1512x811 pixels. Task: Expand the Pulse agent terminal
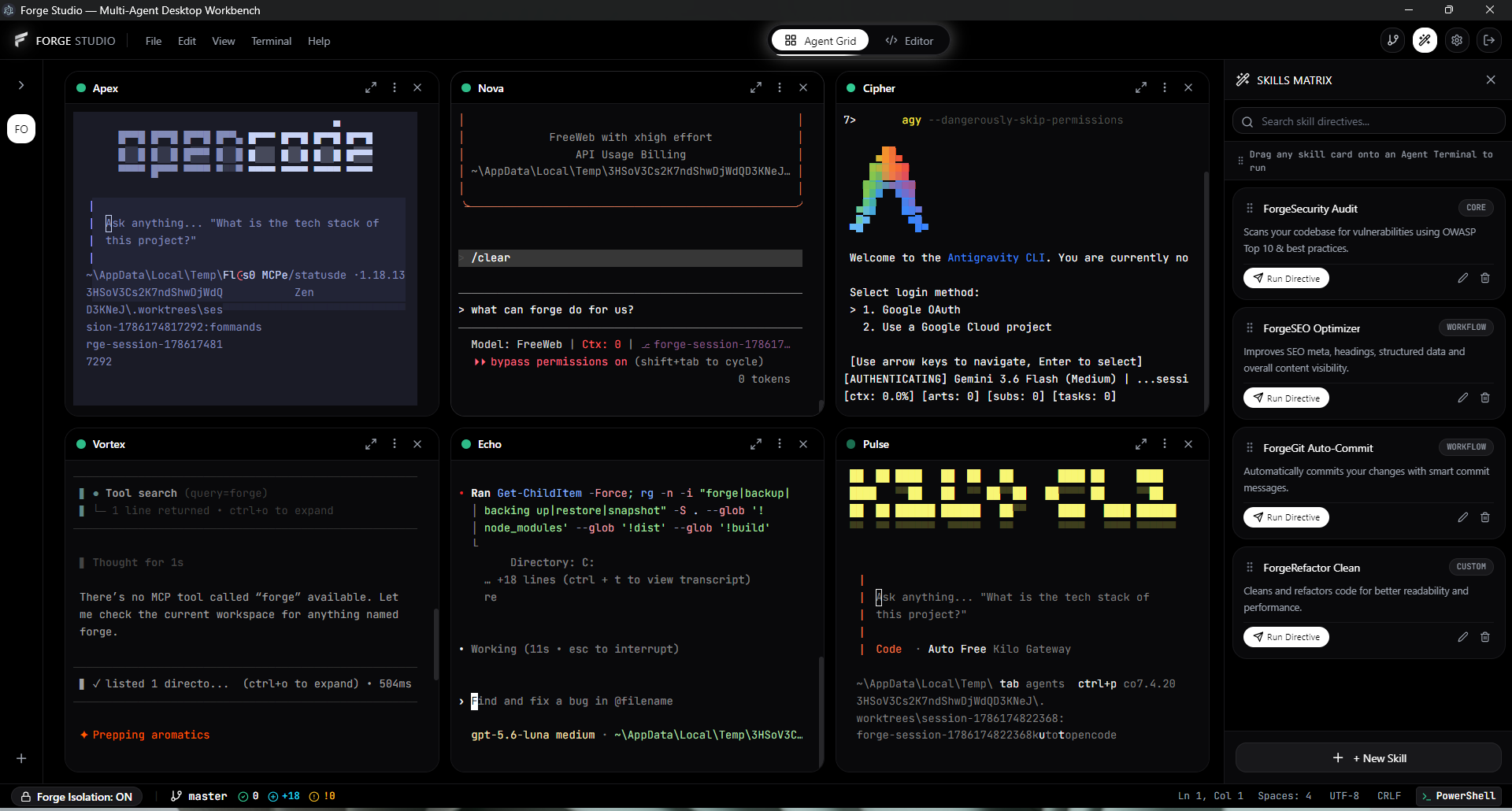1141,444
